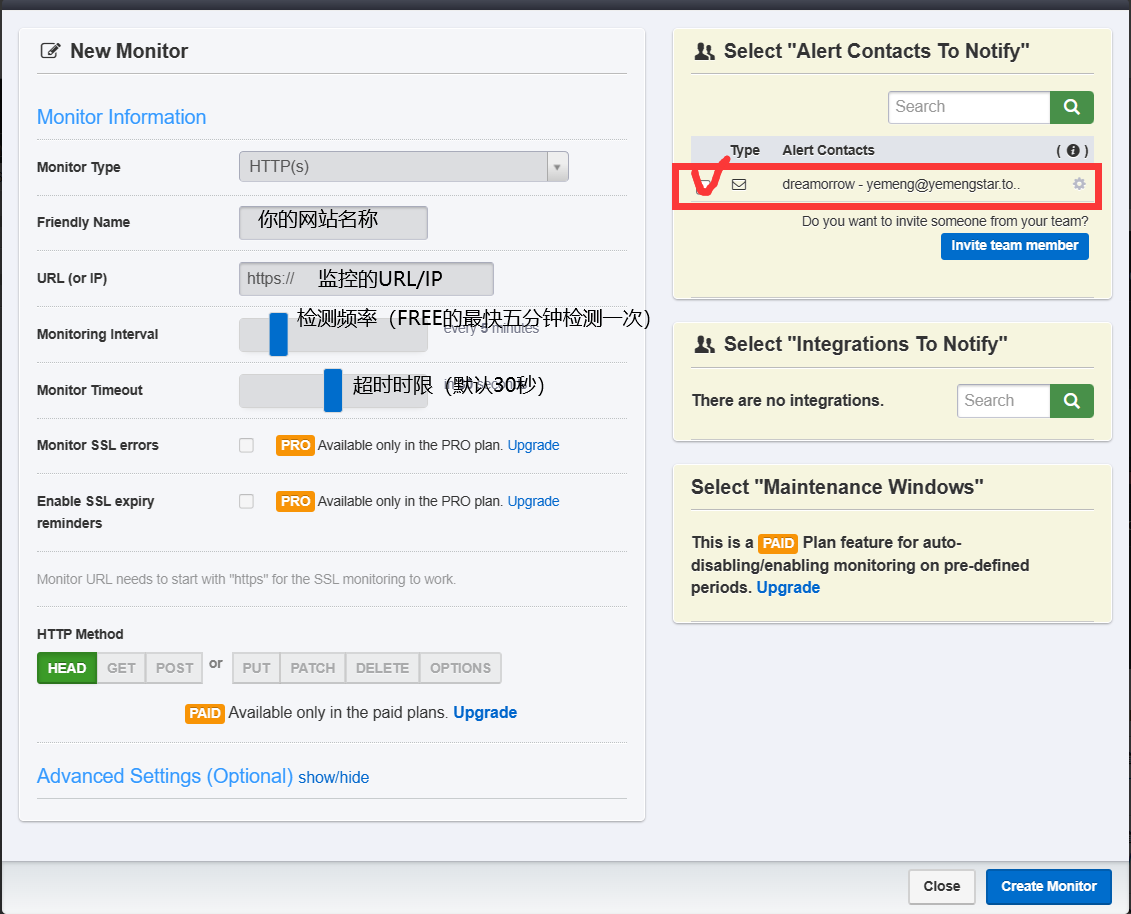Viewport: 1131px width, 914px height.
Task: Click the Create Monitor button
Action: point(1048,886)
